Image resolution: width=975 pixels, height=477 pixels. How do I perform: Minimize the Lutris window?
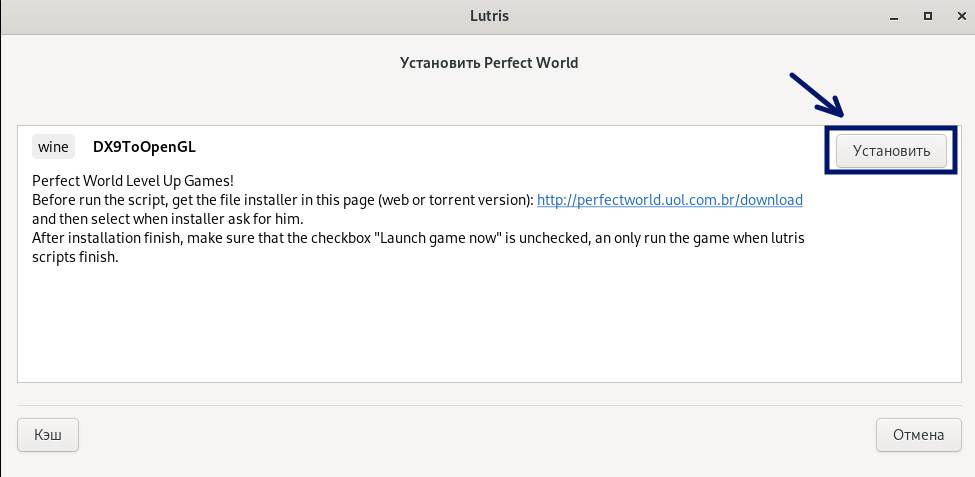coord(894,17)
